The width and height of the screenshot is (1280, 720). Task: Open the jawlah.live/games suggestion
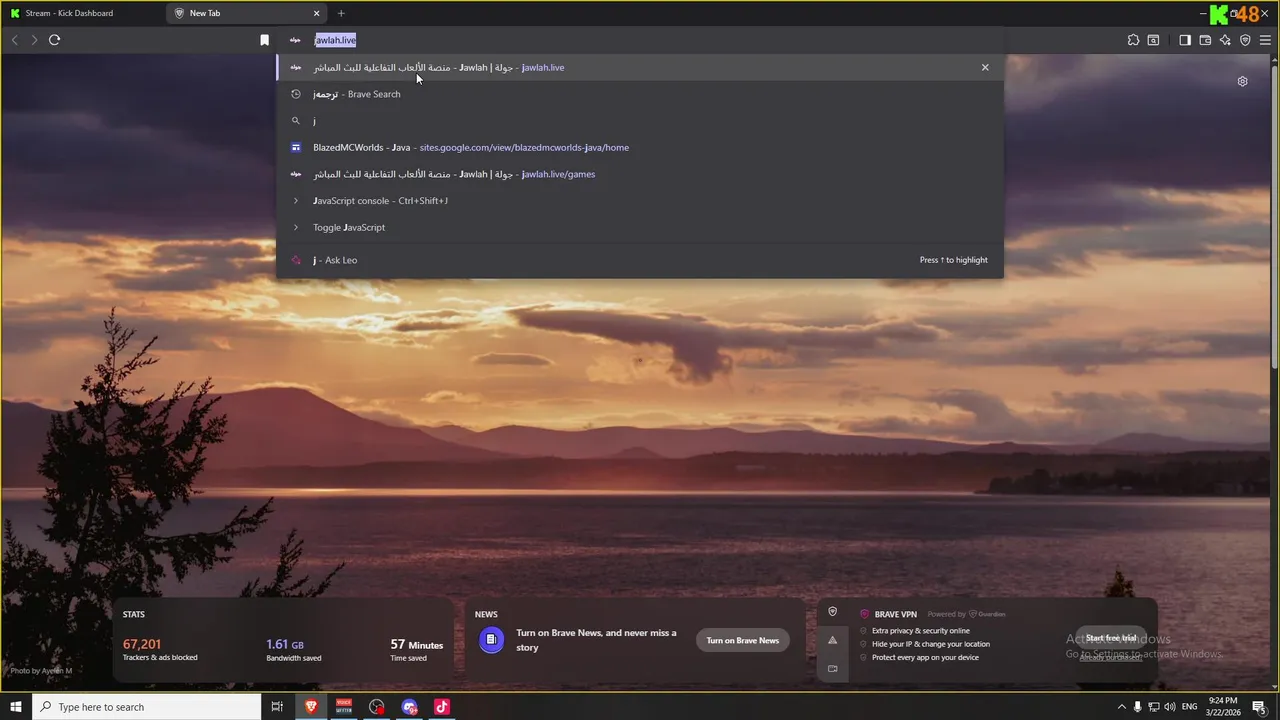tap(640, 174)
